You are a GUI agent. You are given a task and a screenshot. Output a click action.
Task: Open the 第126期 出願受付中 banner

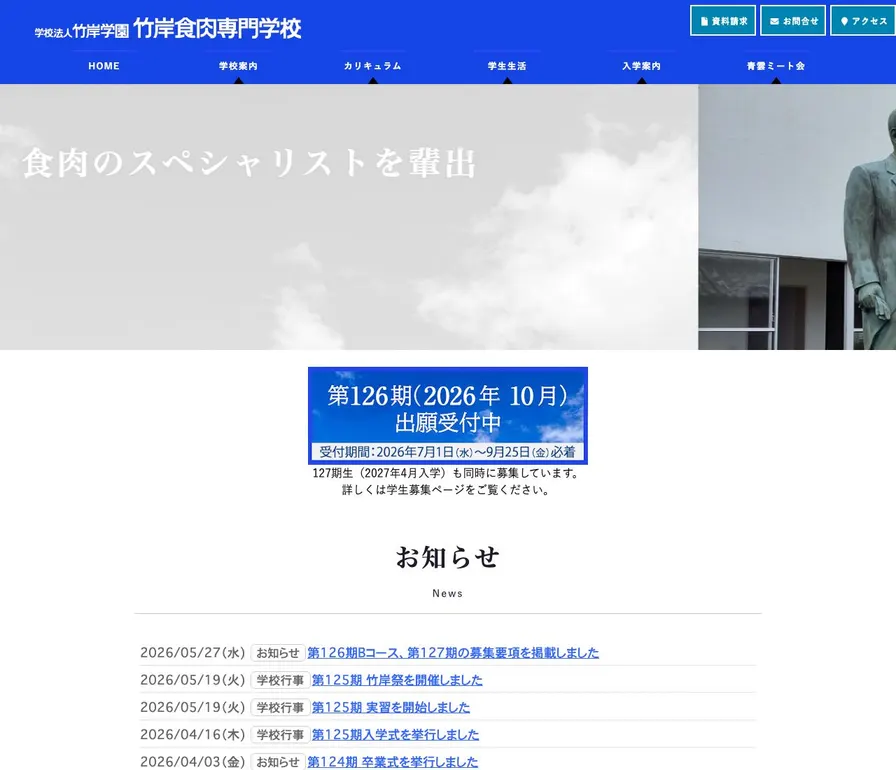447,415
